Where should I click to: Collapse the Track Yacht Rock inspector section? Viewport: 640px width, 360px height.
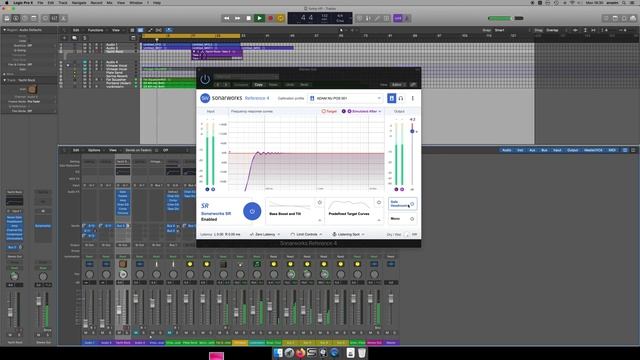(x=4, y=80)
